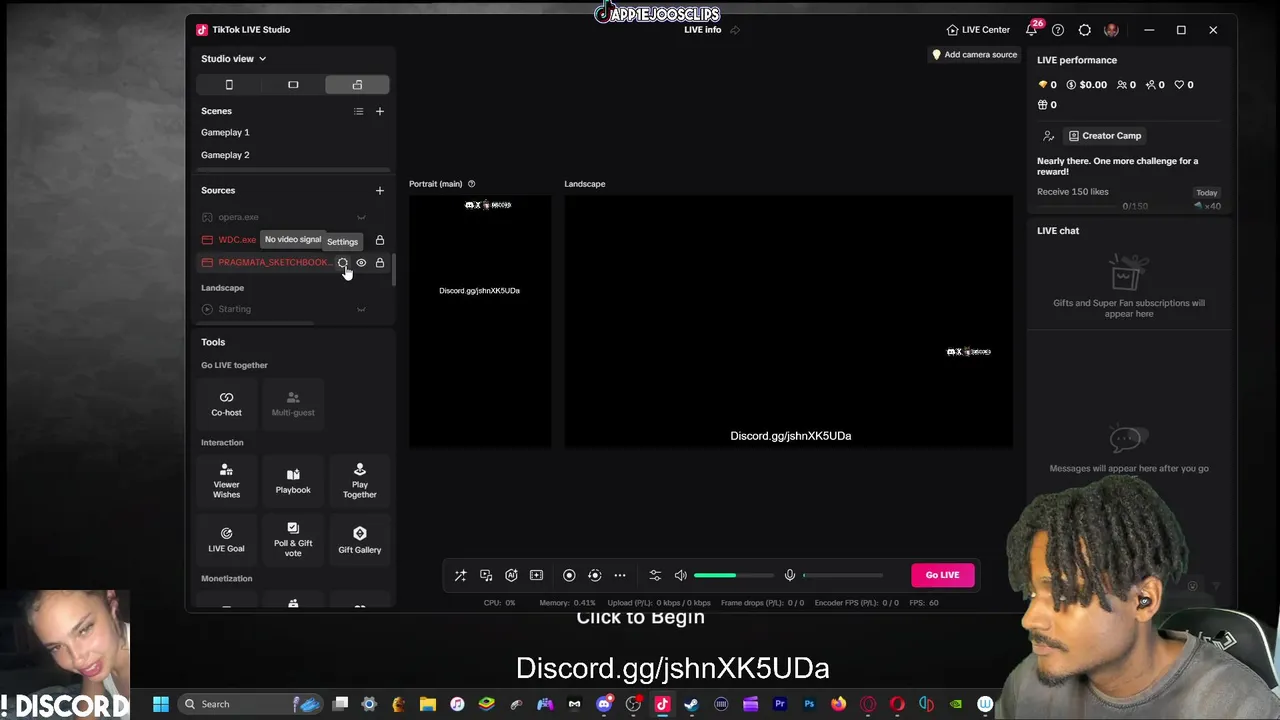The height and width of the screenshot is (720, 1280).
Task: Open the audio mixer sliders icon
Action: (655, 575)
